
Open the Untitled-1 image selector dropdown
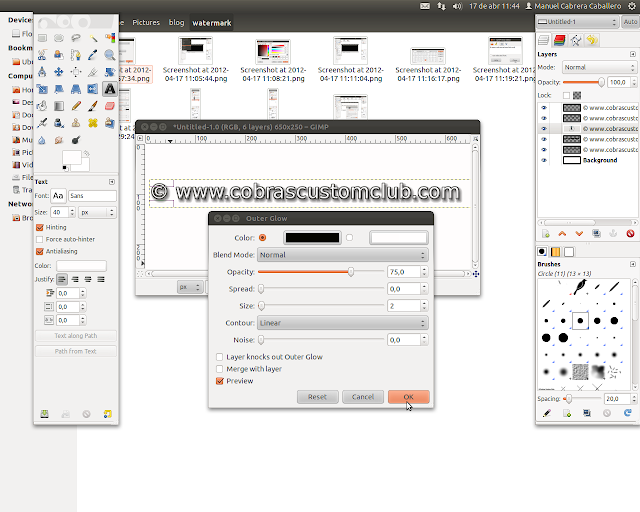tap(577, 22)
